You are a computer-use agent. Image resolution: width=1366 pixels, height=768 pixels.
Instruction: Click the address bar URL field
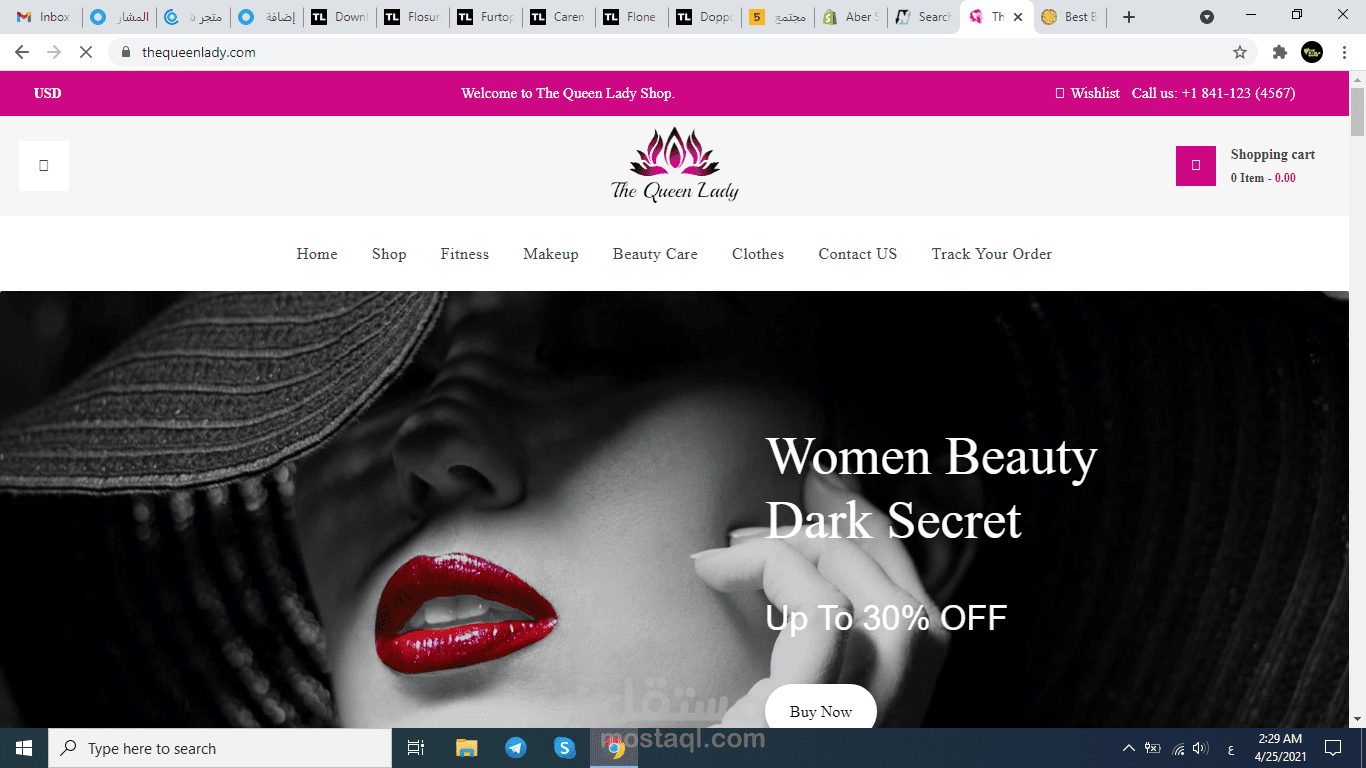click(x=680, y=52)
